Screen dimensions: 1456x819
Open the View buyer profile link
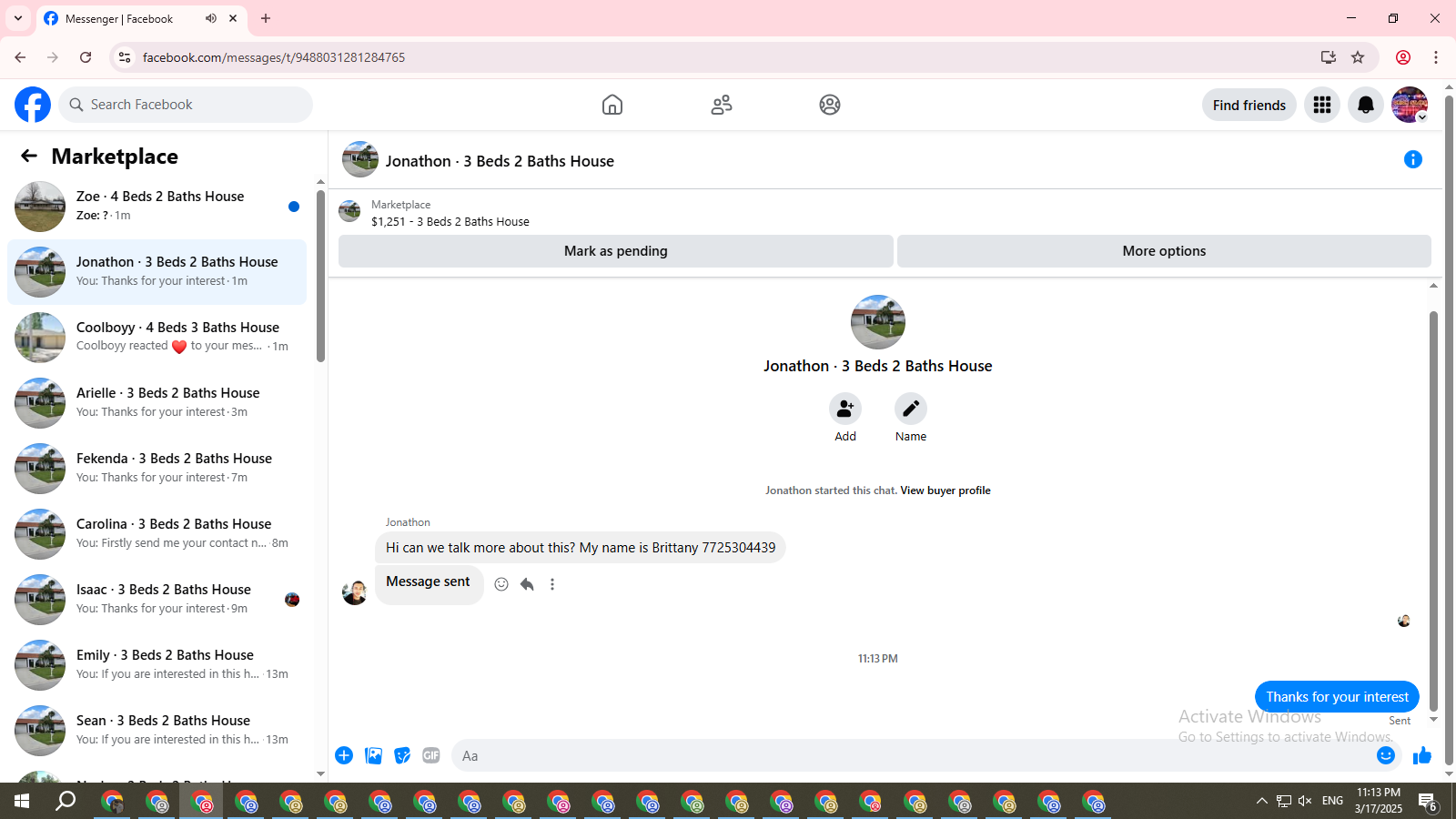[x=945, y=490]
